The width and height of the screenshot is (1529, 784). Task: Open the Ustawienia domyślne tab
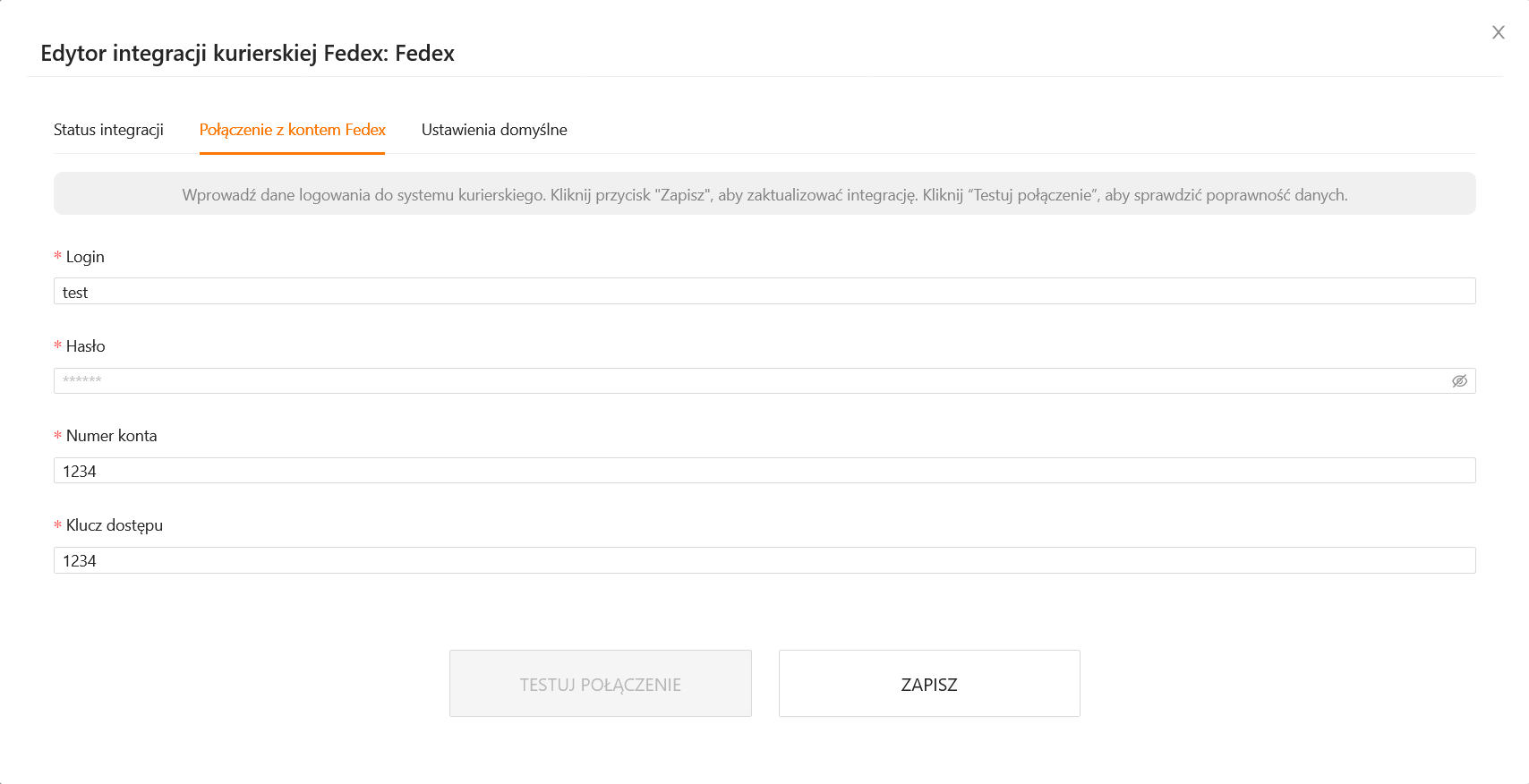click(x=494, y=130)
